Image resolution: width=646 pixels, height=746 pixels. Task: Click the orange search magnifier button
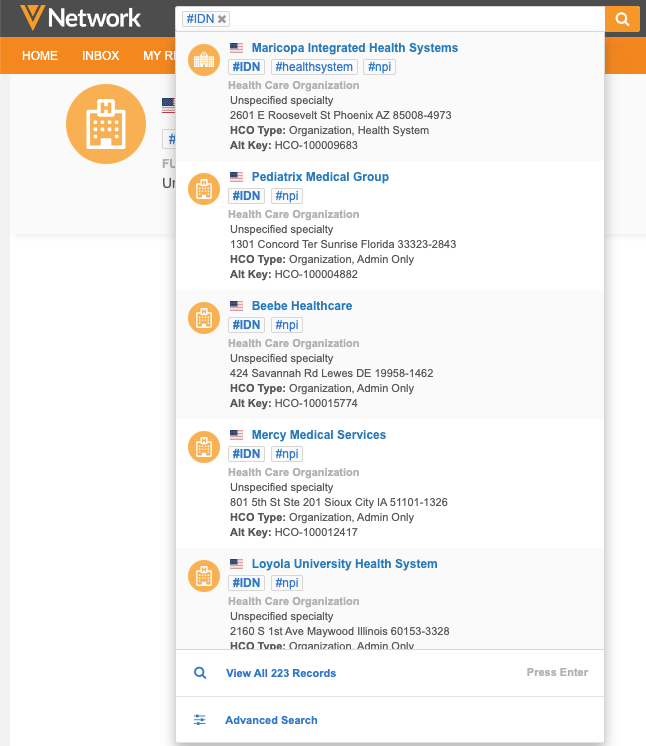622,19
